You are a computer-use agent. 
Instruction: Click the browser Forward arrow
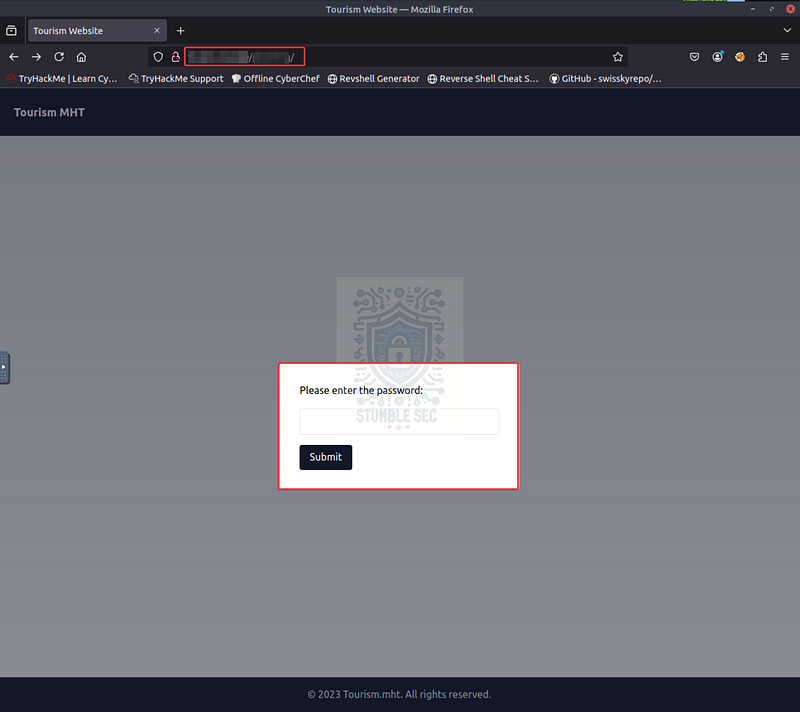pyautogui.click(x=36, y=57)
